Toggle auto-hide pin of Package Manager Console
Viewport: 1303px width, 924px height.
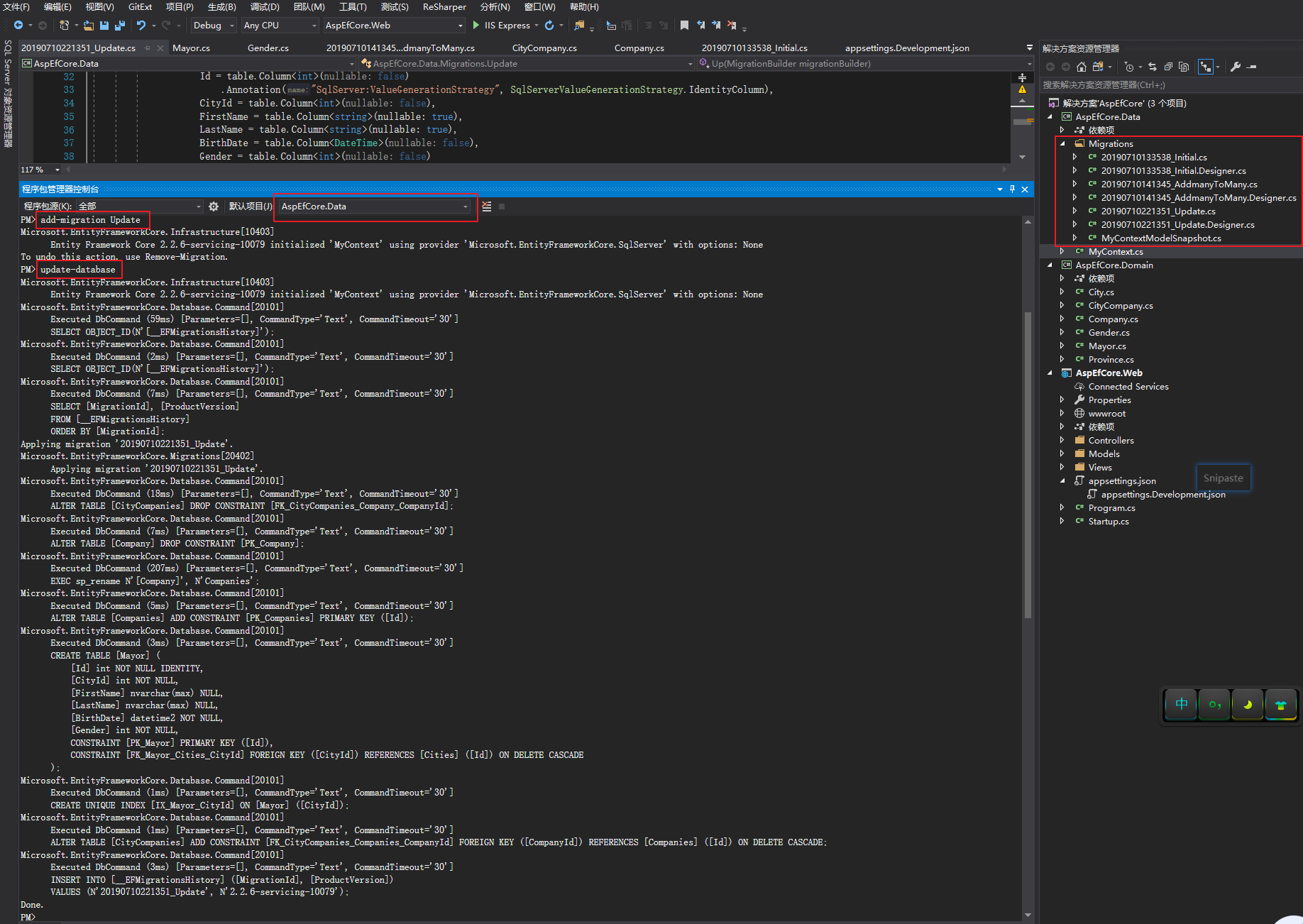click(x=1012, y=189)
